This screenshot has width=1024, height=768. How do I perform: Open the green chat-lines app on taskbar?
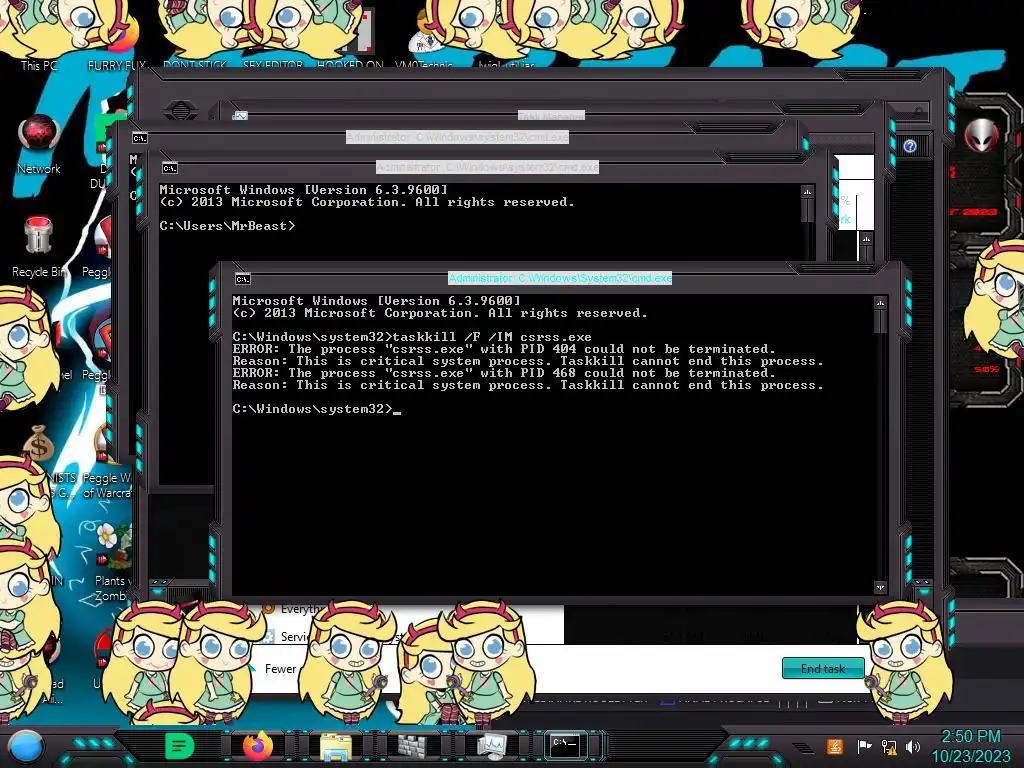coord(179,746)
